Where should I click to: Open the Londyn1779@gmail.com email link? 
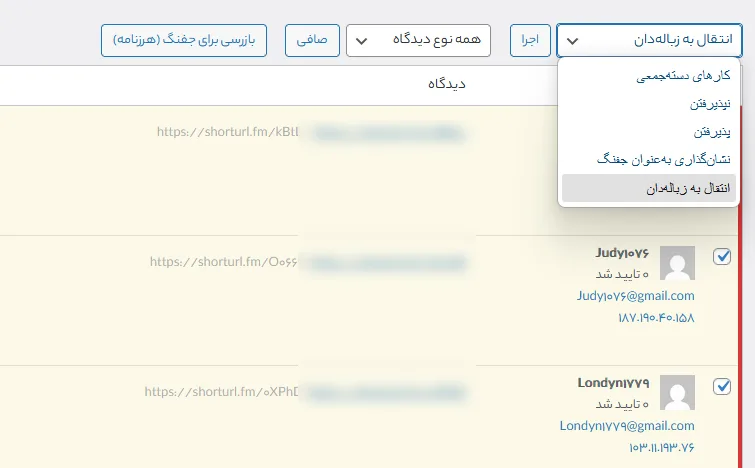click(627, 426)
